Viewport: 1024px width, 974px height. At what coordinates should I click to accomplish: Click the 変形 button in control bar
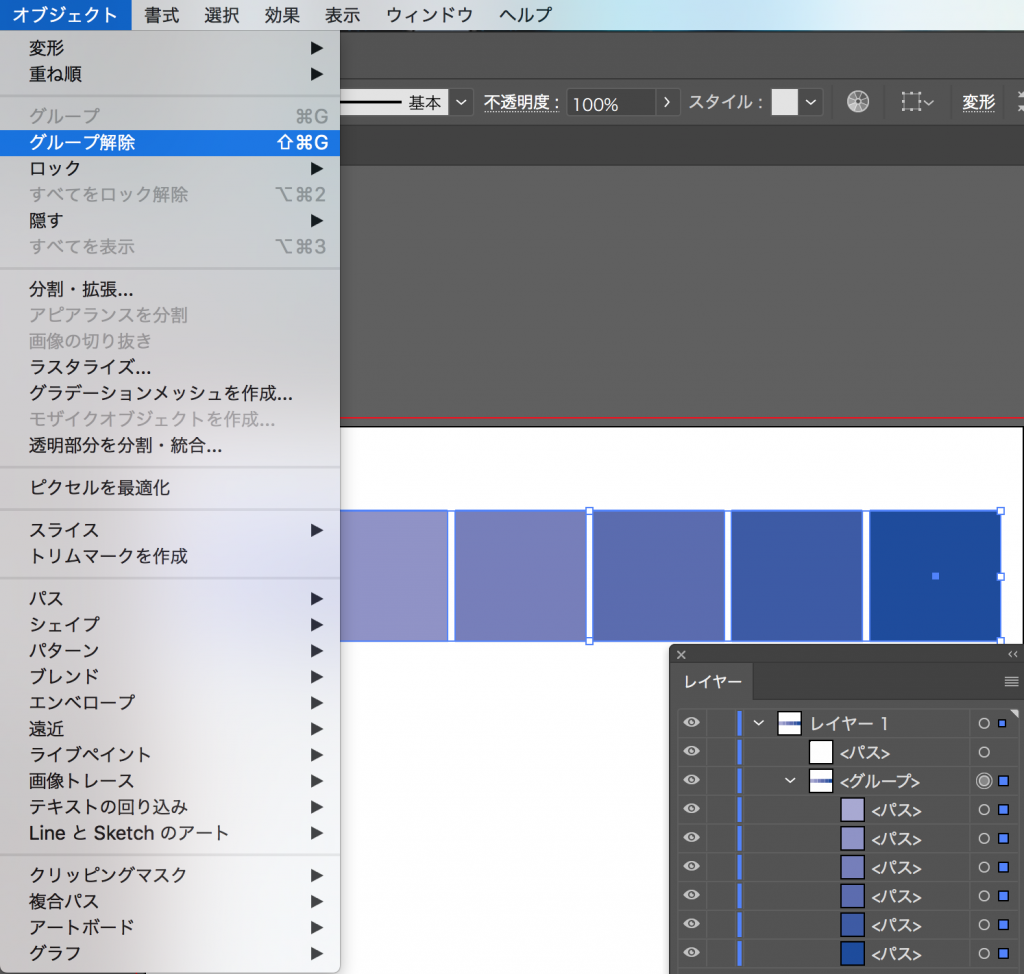coord(978,102)
